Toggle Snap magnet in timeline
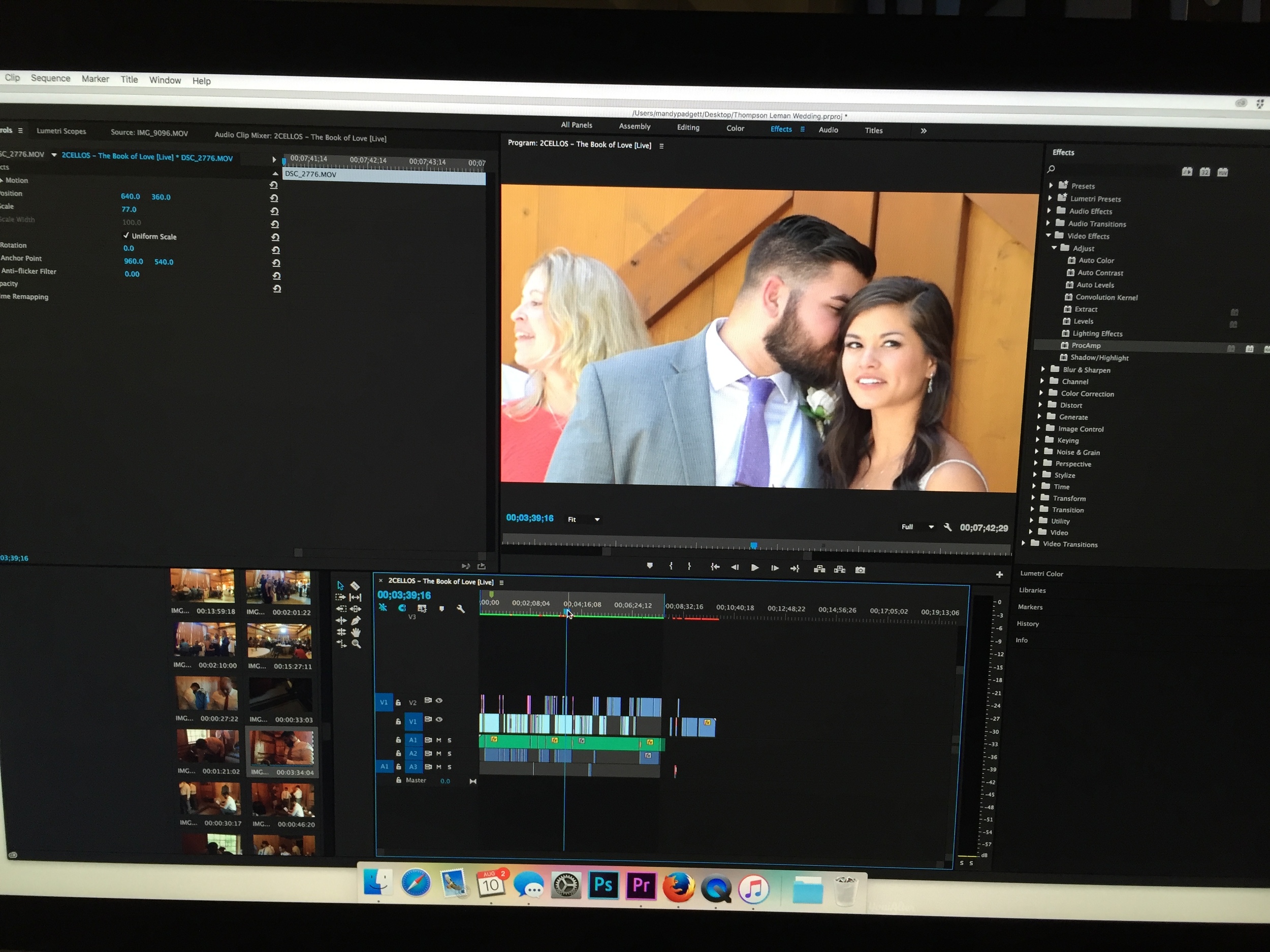 point(402,608)
